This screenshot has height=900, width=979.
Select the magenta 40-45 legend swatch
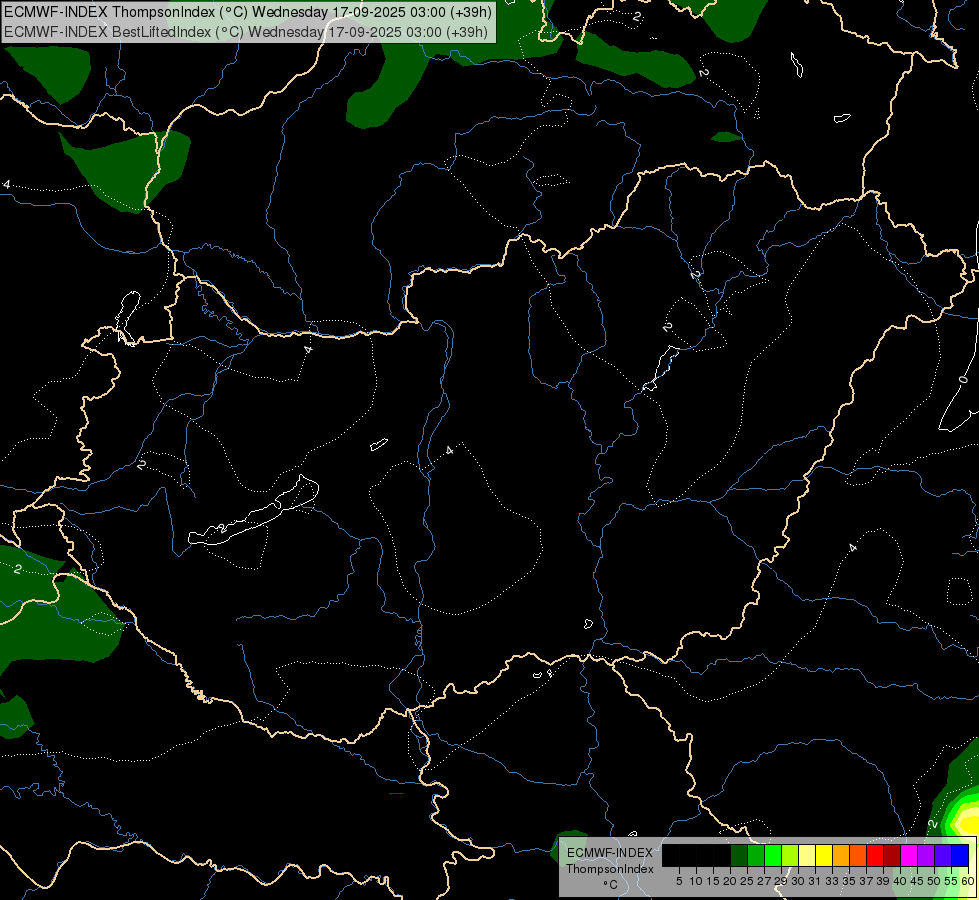(909, 856)
